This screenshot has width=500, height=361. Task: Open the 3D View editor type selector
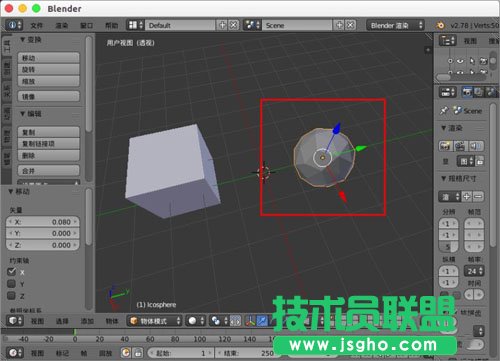pyautogui.click(x=15, y=321)
